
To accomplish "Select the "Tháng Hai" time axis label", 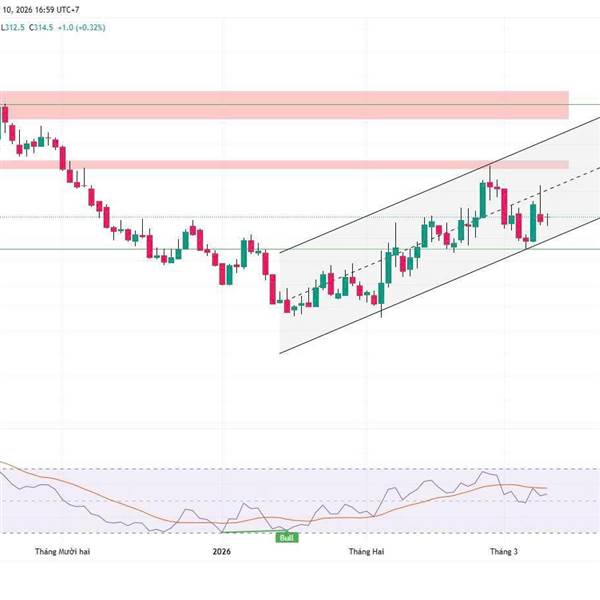I will tap(366, 551).
